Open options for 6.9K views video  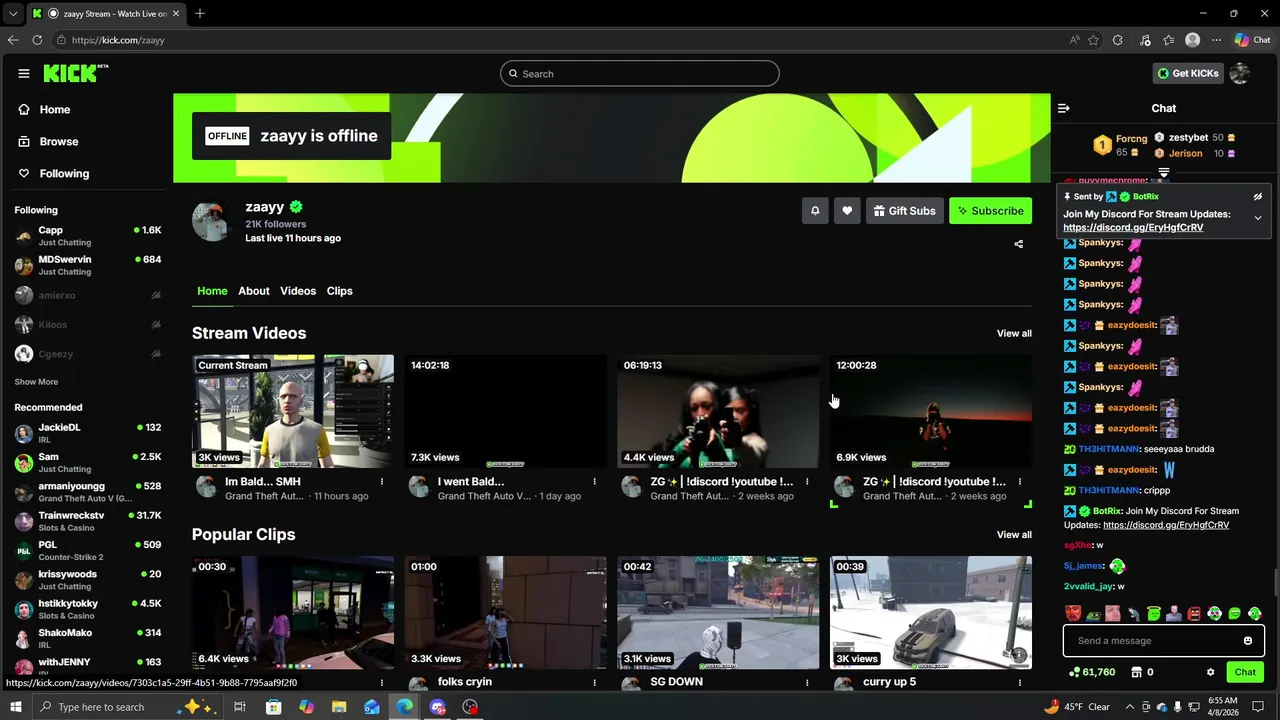(1020, 482)
